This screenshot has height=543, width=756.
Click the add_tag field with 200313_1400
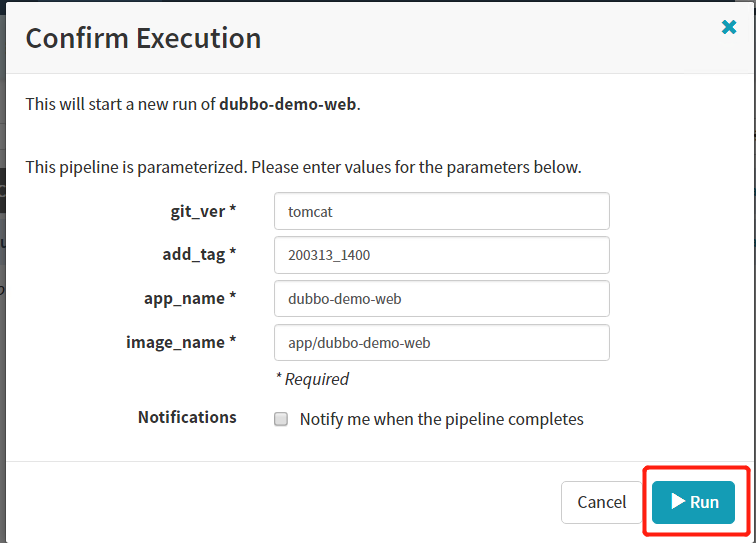pyautogui.click(x=441, y=255)
